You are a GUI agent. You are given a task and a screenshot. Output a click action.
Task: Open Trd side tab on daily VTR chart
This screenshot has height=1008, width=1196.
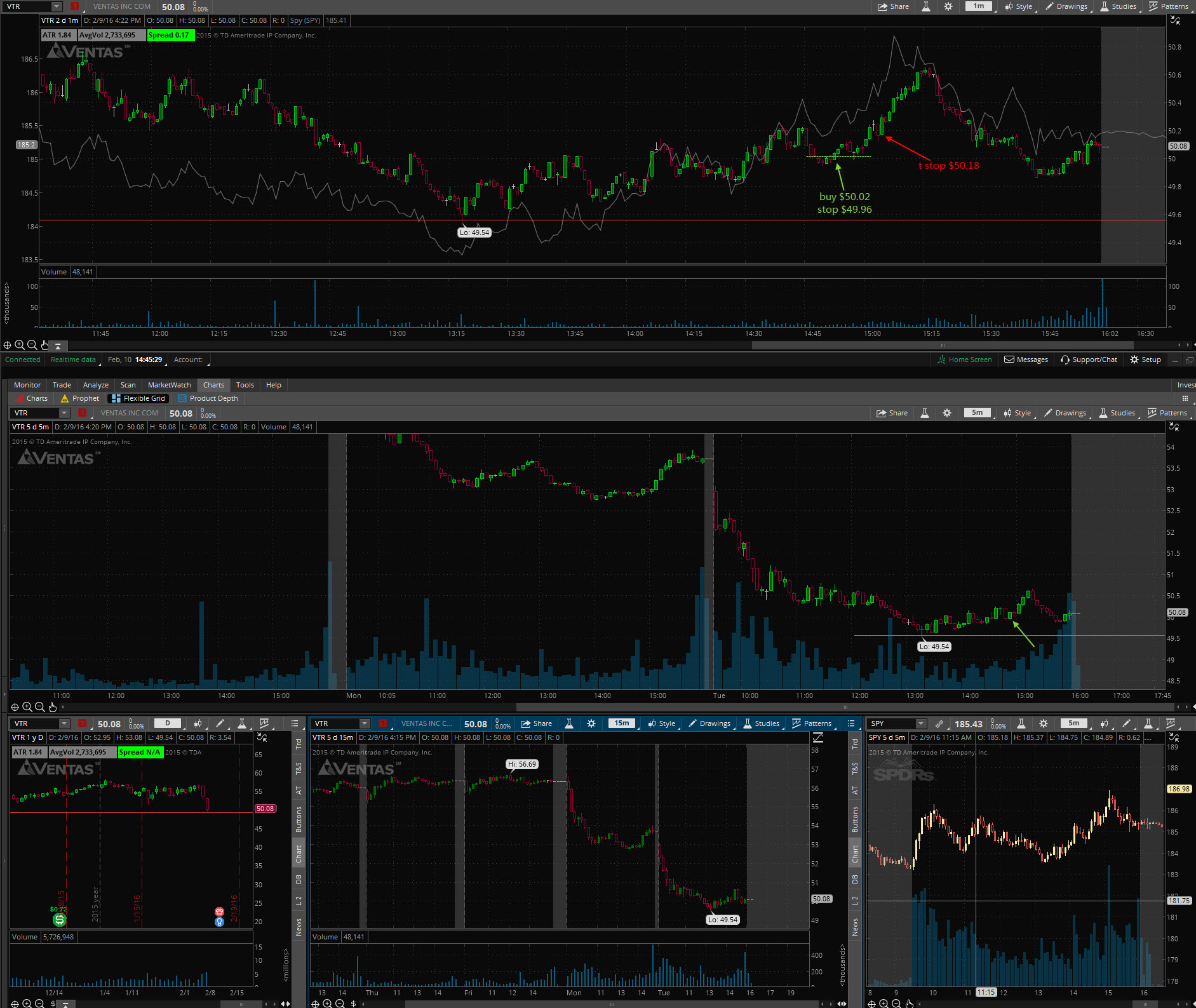pyautogui.click(x=299, y=744)
